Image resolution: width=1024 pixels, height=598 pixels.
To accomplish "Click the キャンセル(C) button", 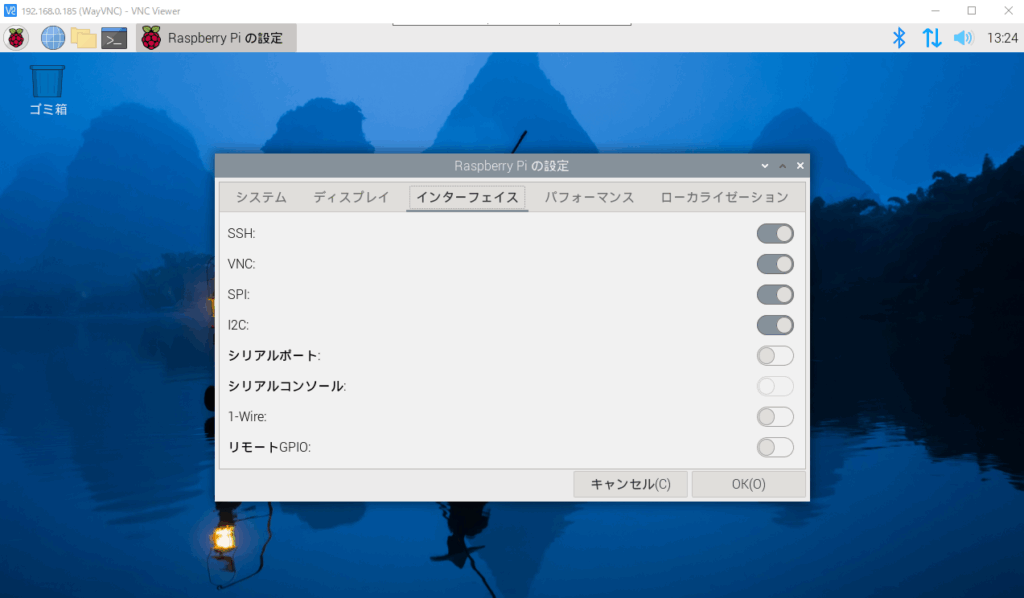I will point(630,484).
